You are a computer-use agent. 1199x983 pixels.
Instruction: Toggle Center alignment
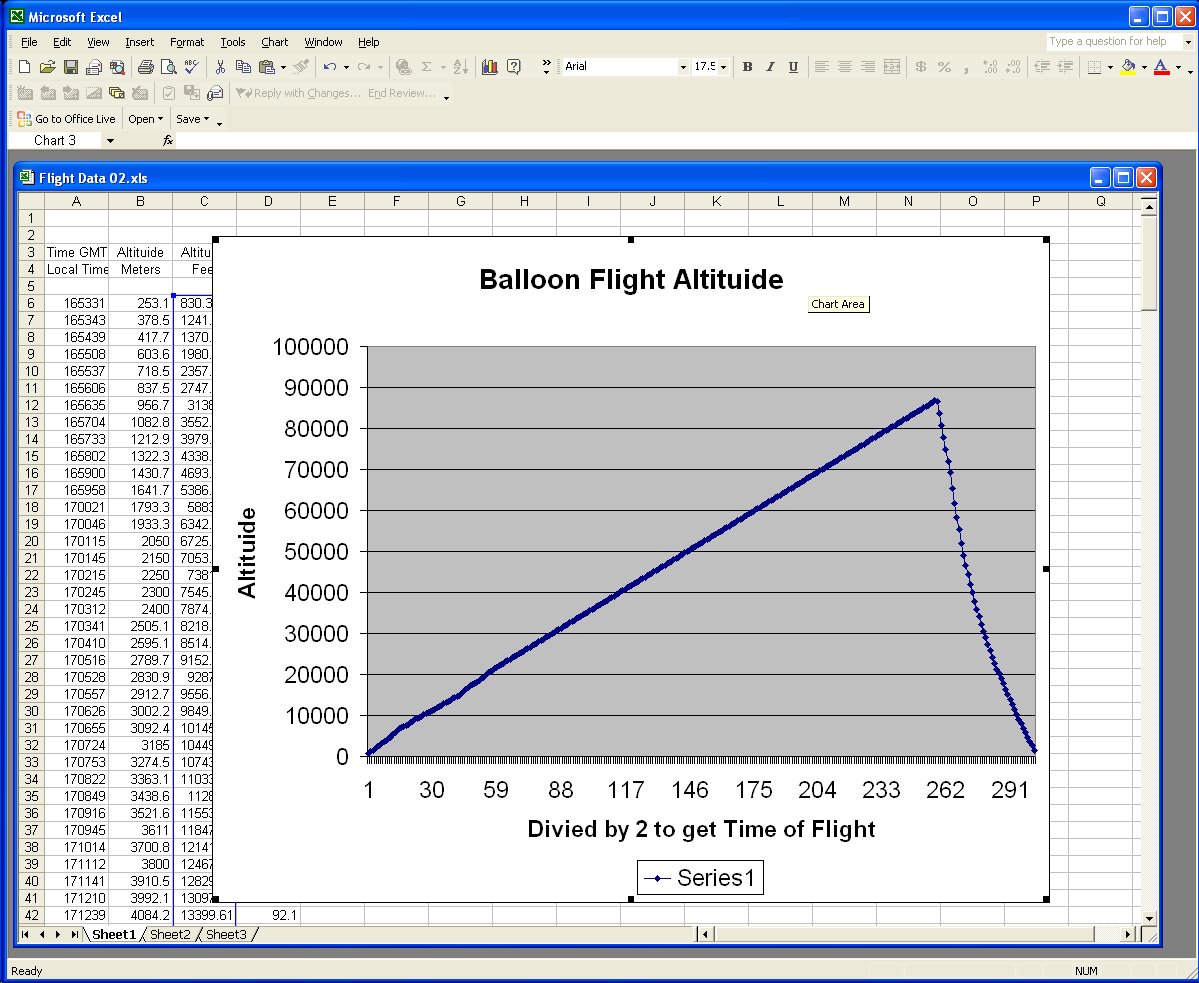pos(845,67)
